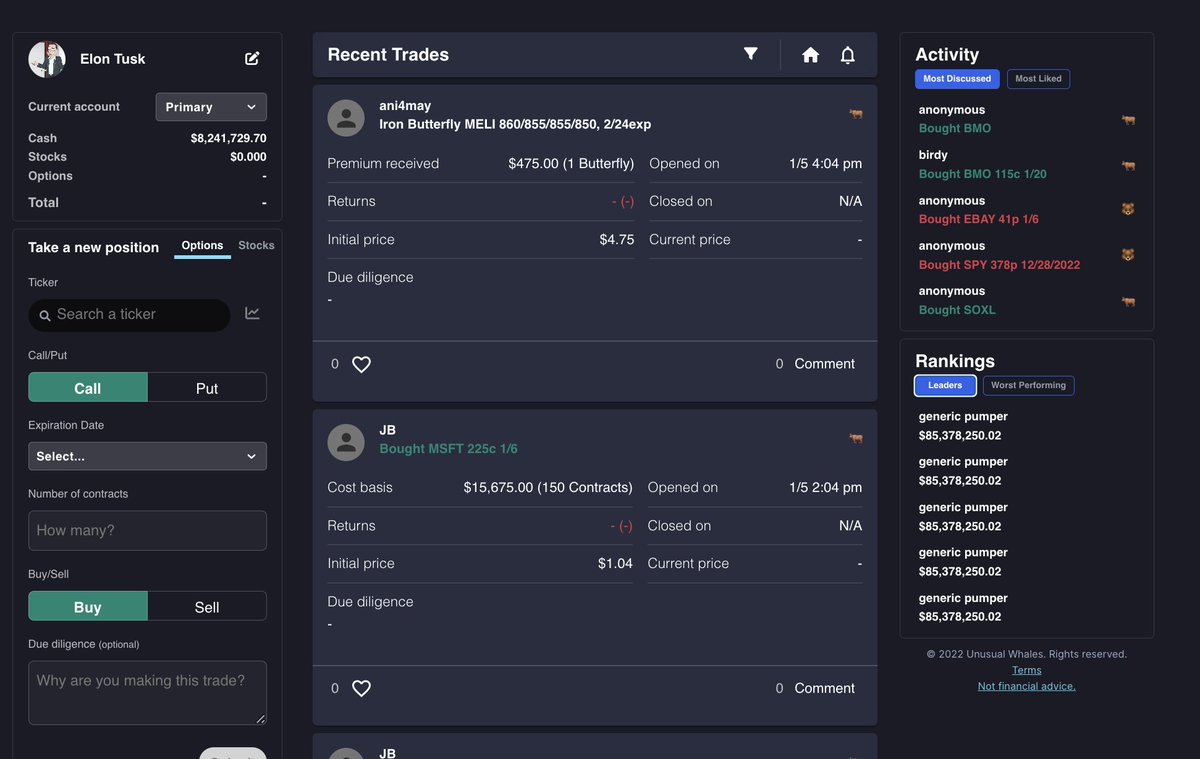Select Call option type
The image size is (1200, 759).
click(x=88, y=388)
